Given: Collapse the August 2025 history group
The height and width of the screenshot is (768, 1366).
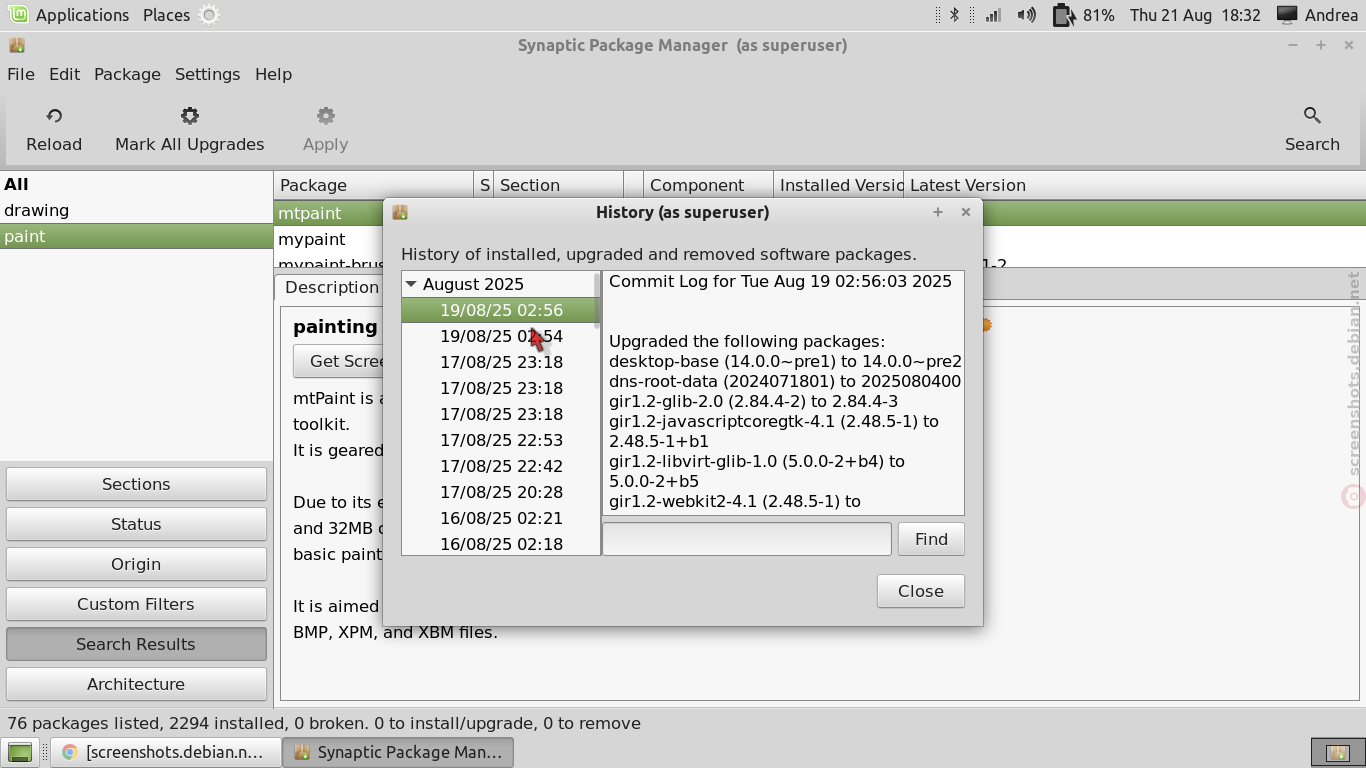Looking at the screenshot, I should point(411,284).
